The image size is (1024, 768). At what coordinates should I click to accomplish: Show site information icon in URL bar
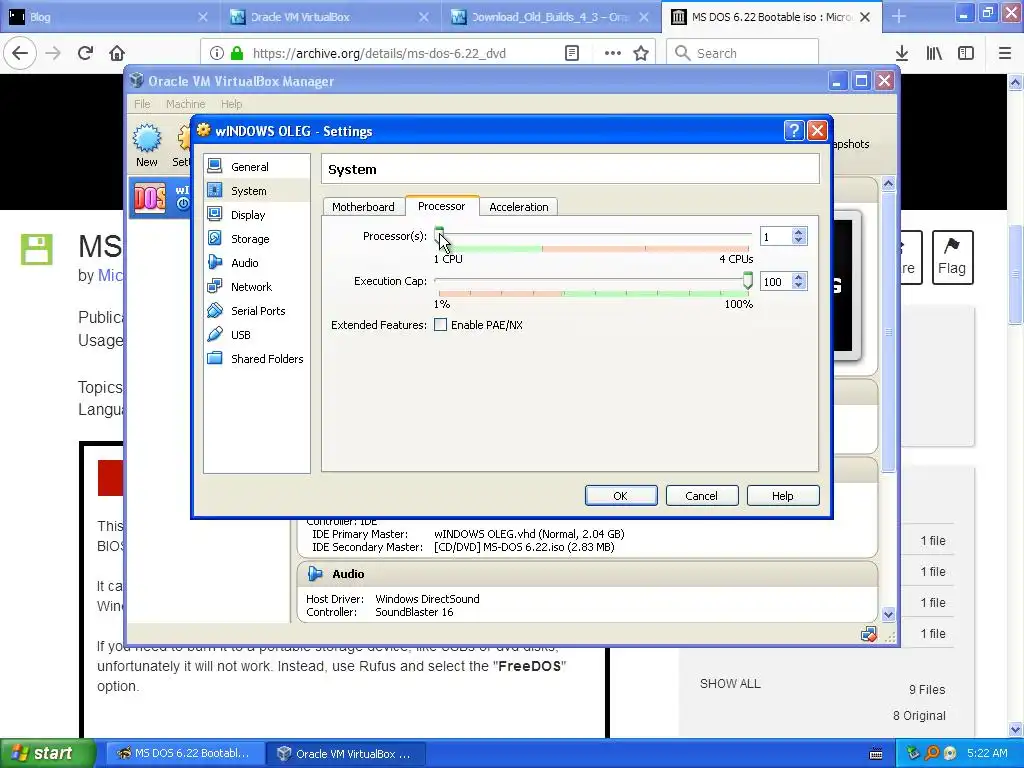coord(217,53)
